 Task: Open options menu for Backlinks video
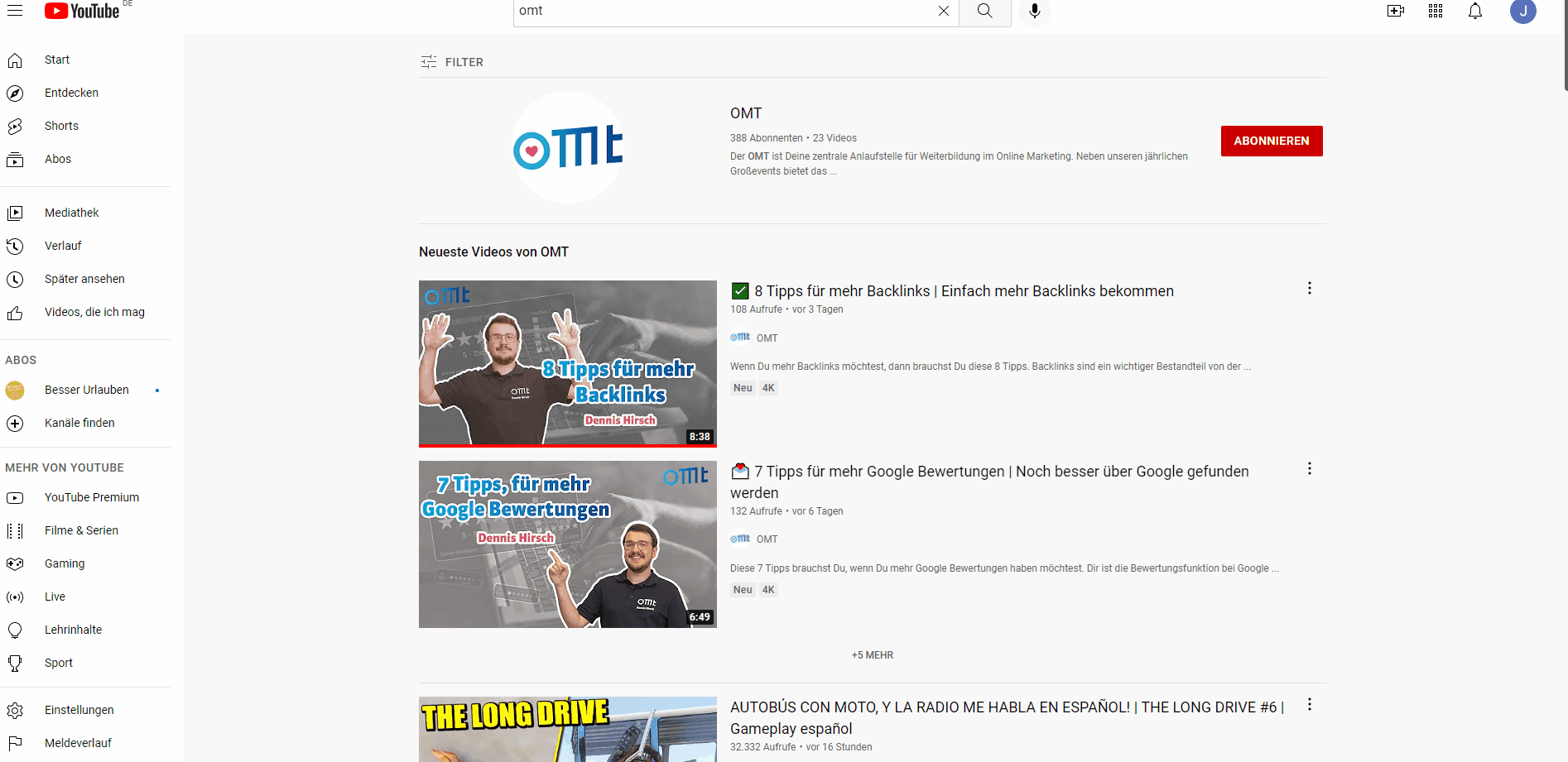coord(1310,288)
